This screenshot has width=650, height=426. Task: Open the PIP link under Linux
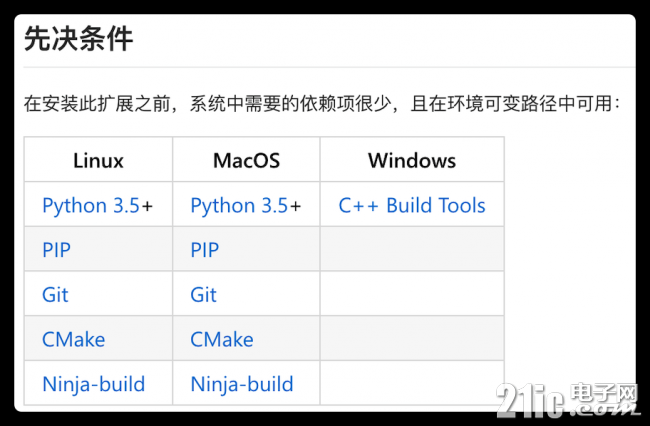[56, 250]
